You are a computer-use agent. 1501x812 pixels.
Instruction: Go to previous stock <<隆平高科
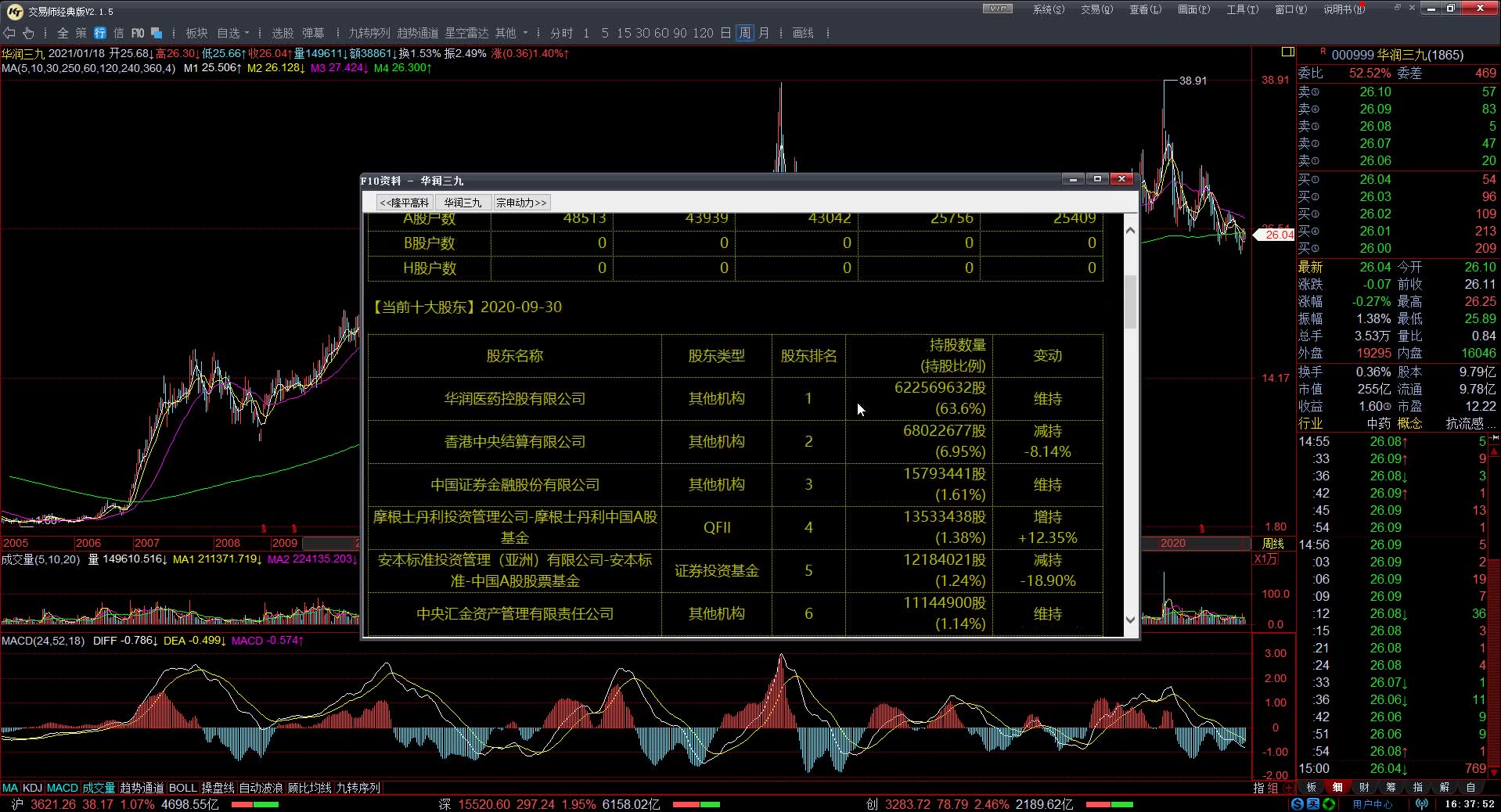coord(405,203)
